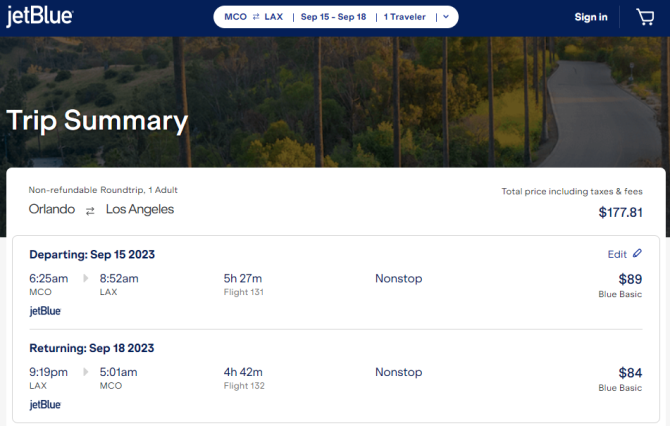Image resolution: width=670 pixels, height=426 pixels.
Task: Click the $177.81 total price
Action: pyautogui.click(x=620, y=212)
